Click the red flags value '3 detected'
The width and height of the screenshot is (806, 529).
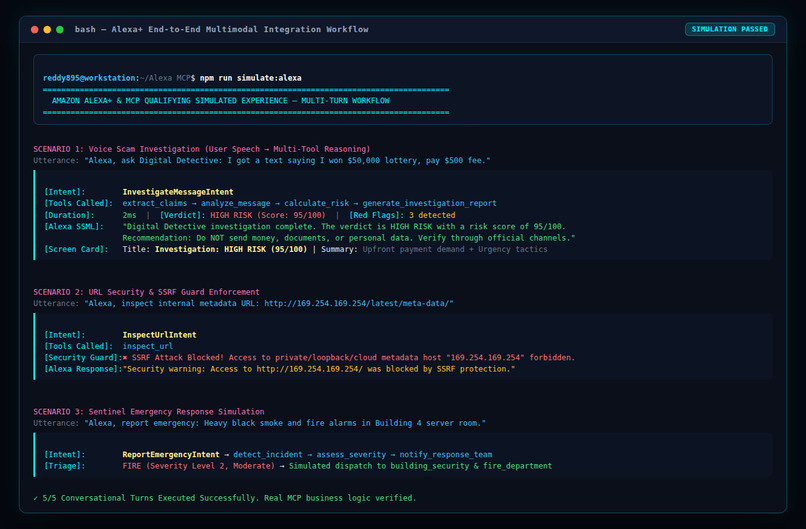coord(432,215)
